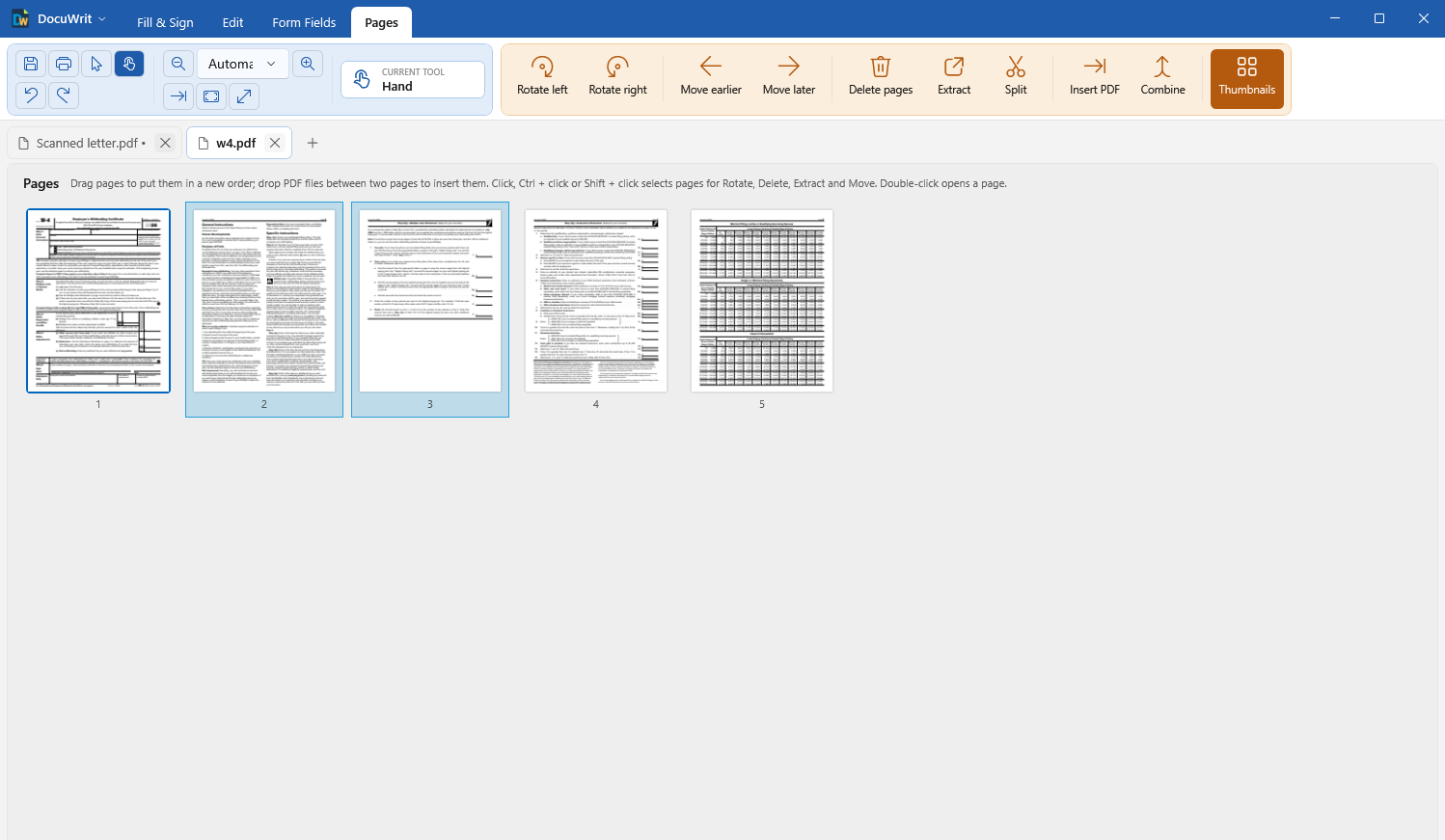Switch to the arrow Select tool
Image resolution: width=1445 pixels, height=840 pixels.
[96, 64]
